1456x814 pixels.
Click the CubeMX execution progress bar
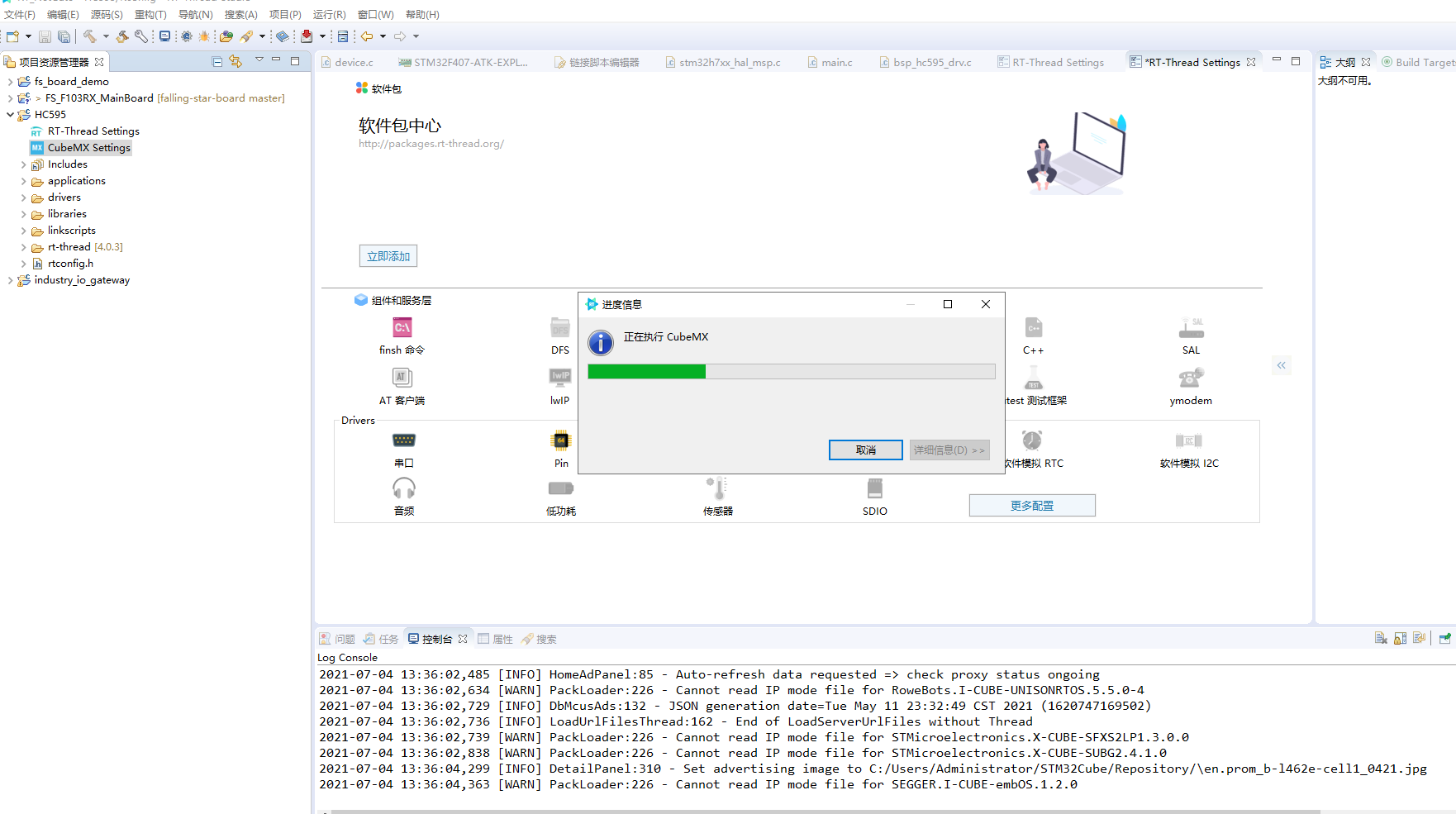(792, 372)
